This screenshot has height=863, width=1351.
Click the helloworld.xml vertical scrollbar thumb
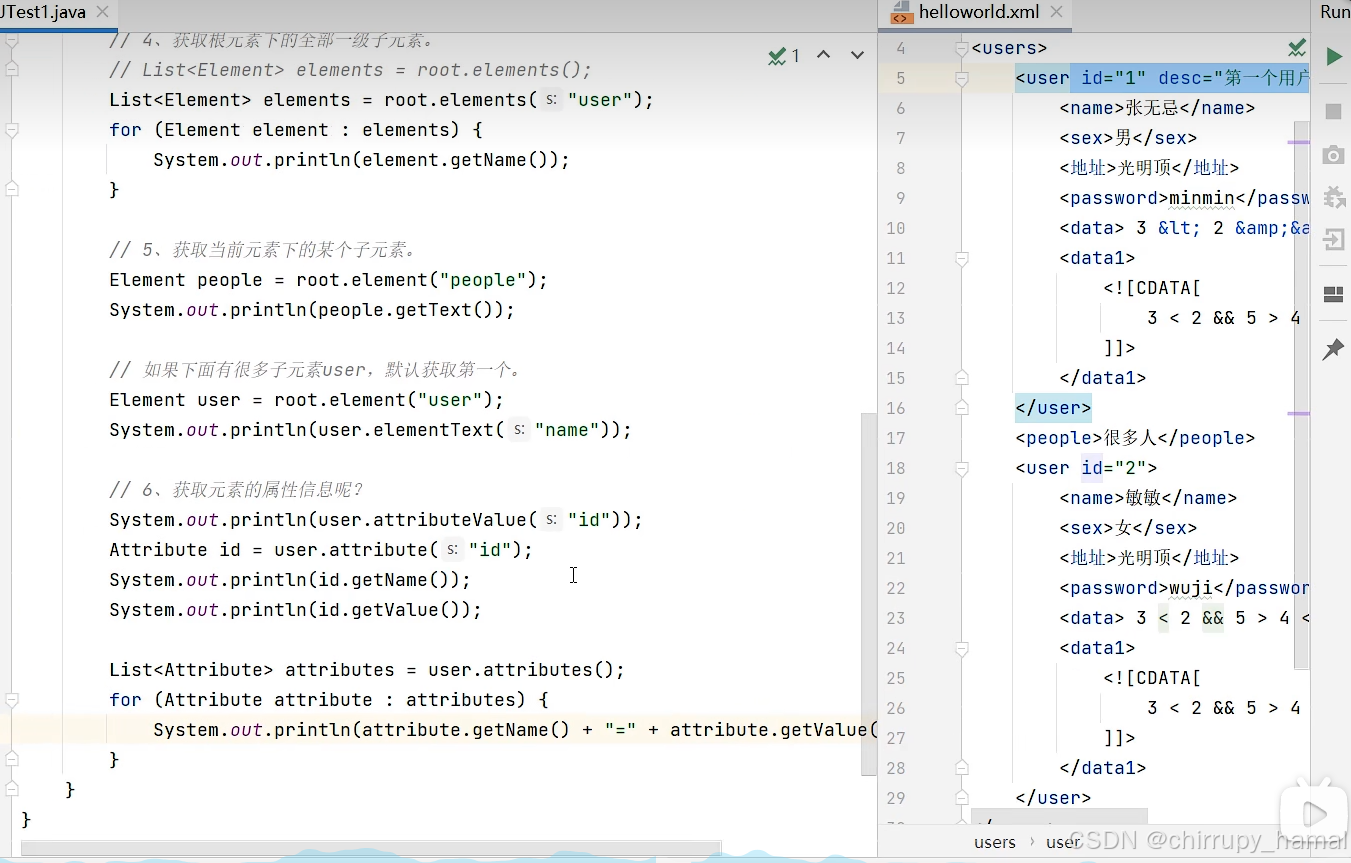tap(1301, 395)
